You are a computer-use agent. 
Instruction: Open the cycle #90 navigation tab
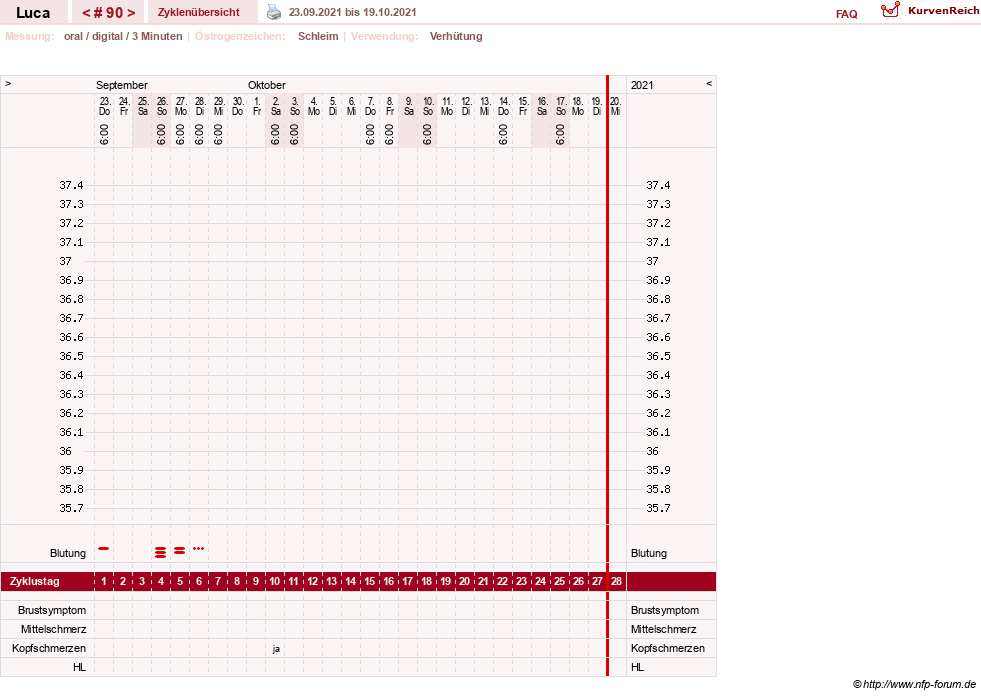(108, 12)
